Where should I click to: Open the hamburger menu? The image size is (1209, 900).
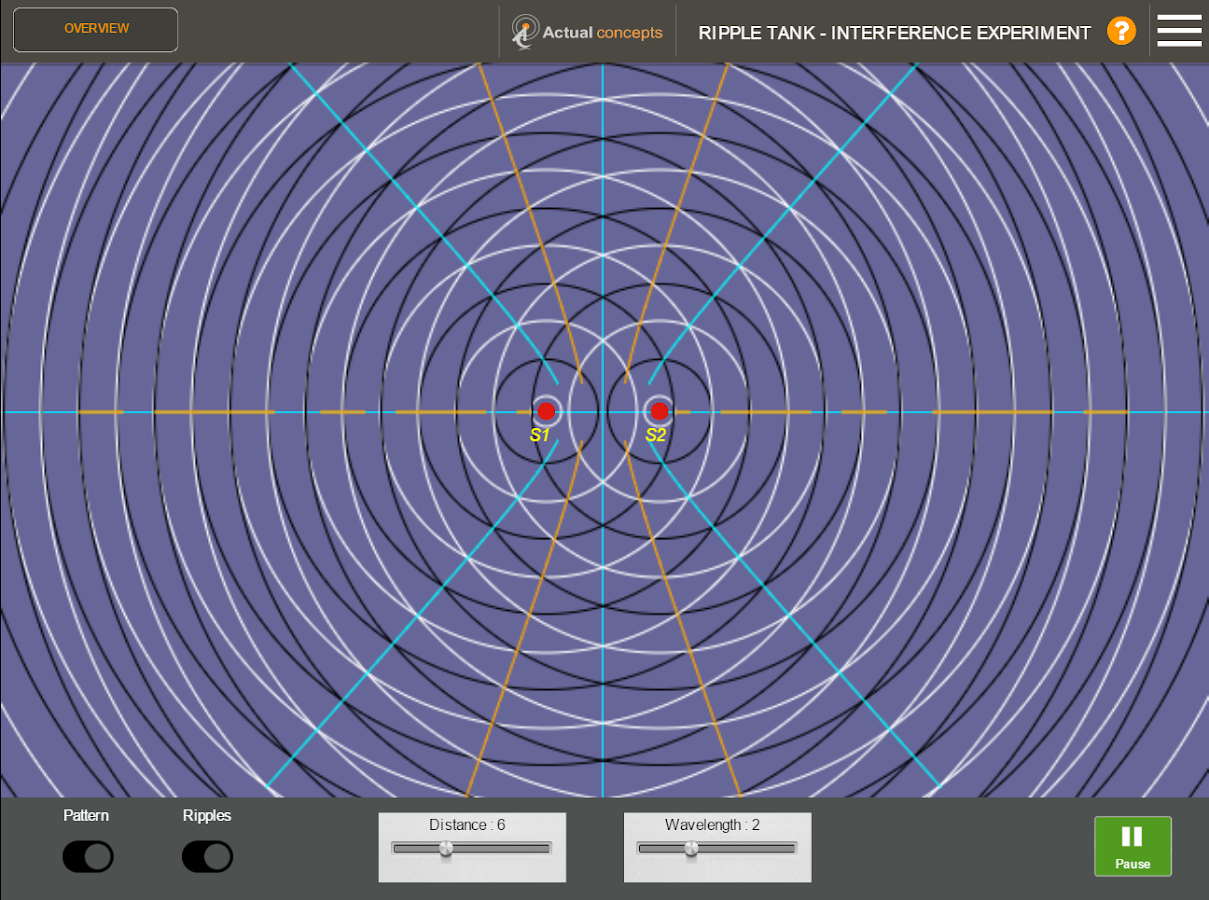[1179, 31]
